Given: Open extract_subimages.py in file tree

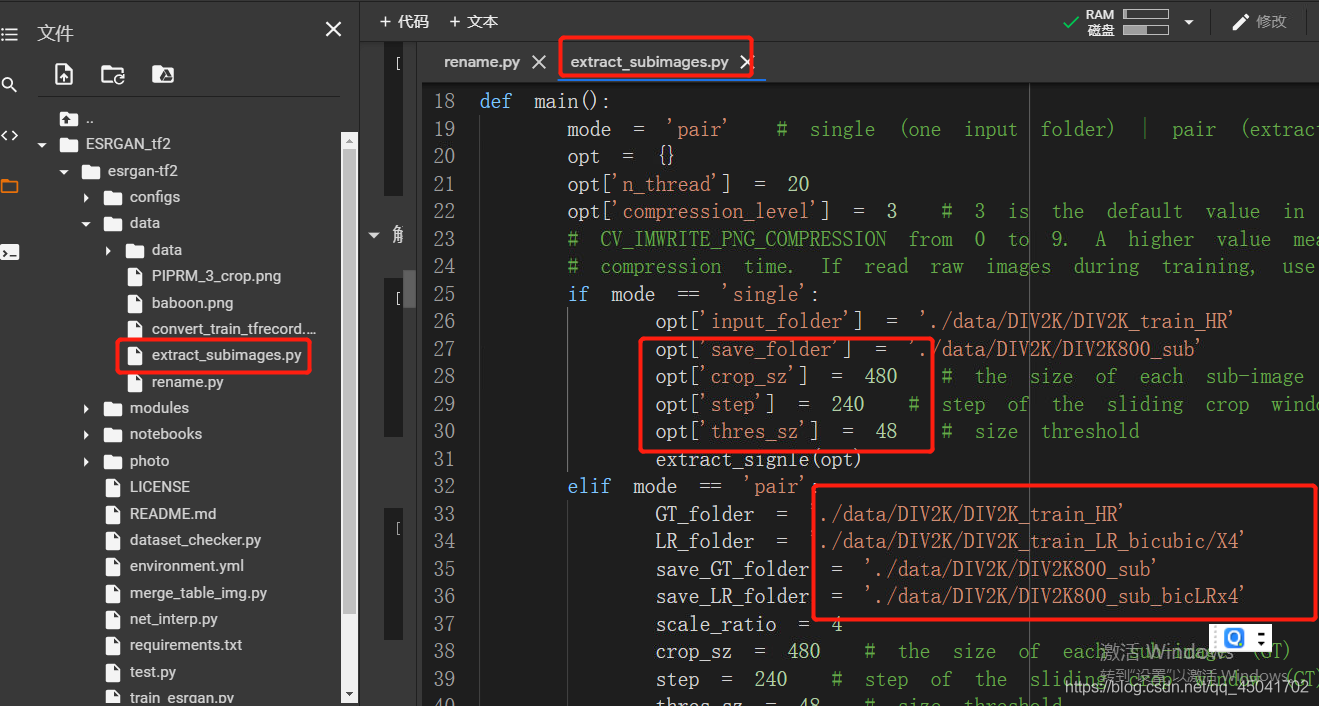Looking at the screenshot, I should point(226,355).
